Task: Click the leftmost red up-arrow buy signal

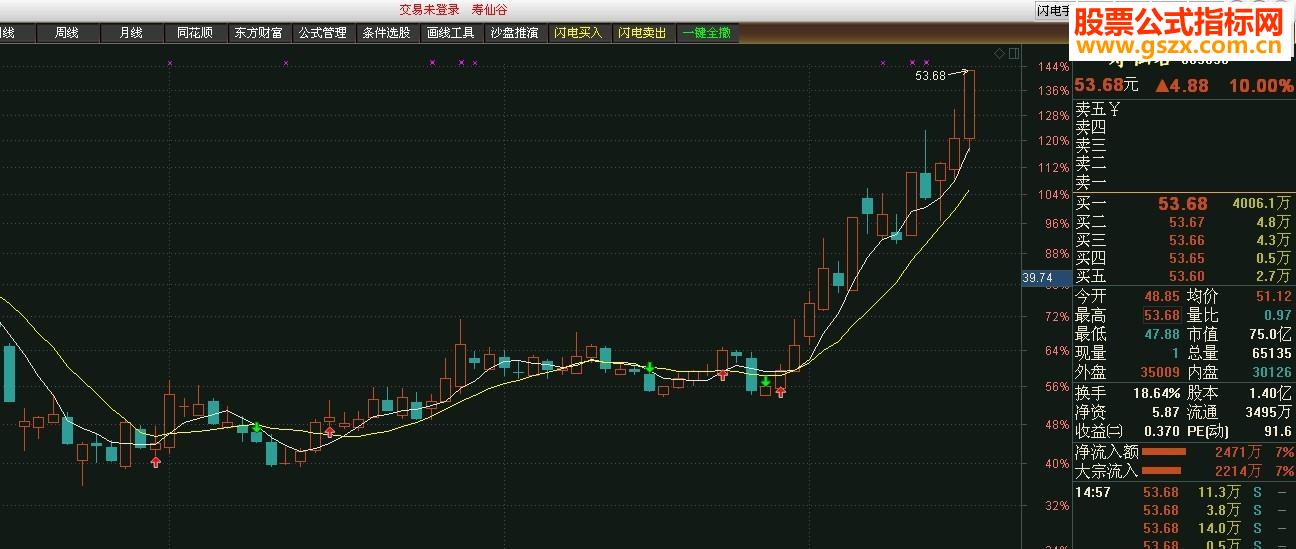Action: pos(155,461)
